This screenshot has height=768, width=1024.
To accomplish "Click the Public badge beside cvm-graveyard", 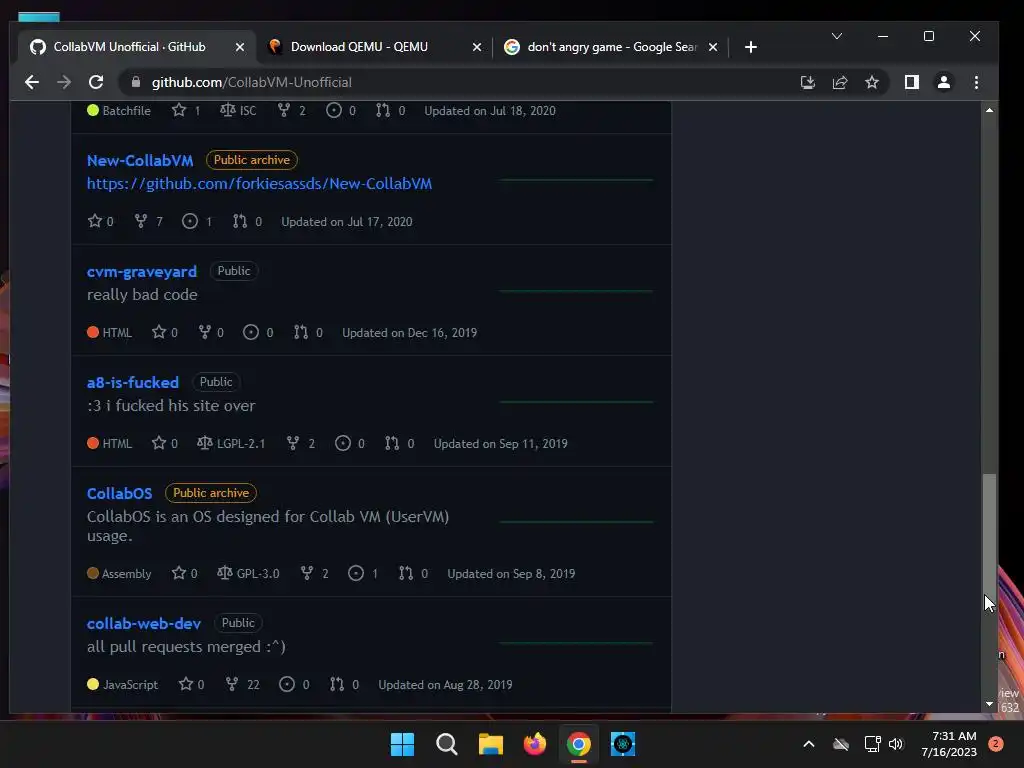I will point(234,271).
